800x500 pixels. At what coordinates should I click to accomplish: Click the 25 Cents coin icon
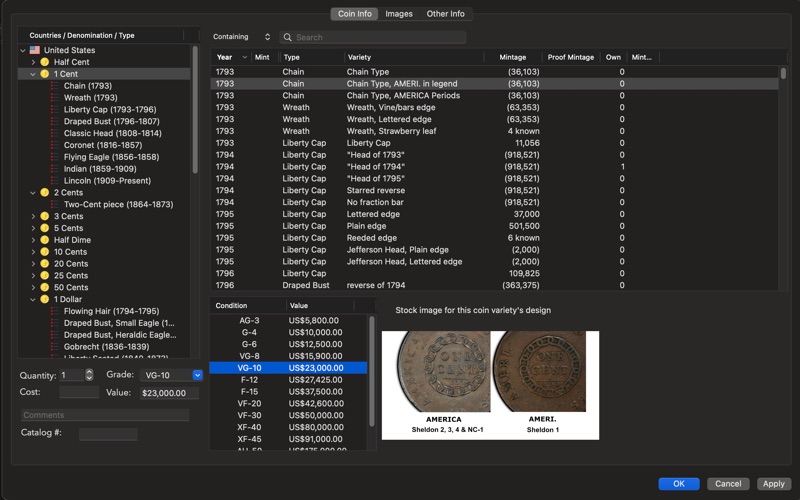pyautogui.click(x=45, y=276)
